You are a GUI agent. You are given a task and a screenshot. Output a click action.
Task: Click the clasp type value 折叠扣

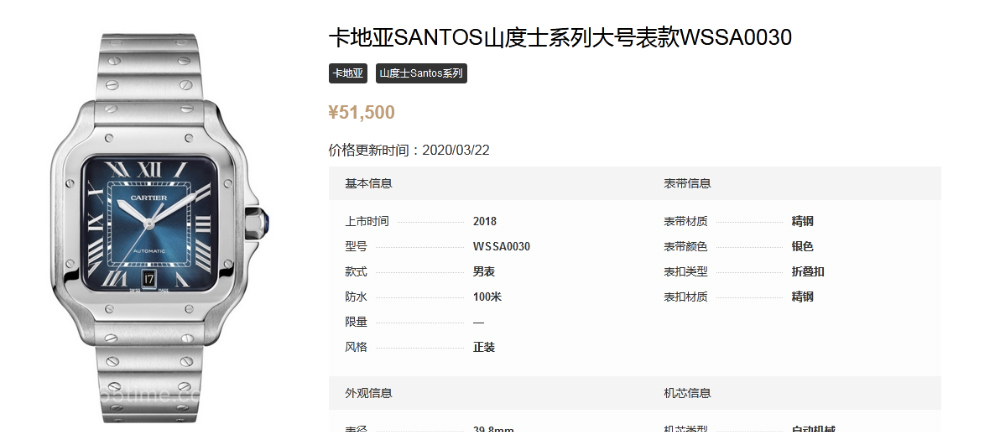pos(808,272)
